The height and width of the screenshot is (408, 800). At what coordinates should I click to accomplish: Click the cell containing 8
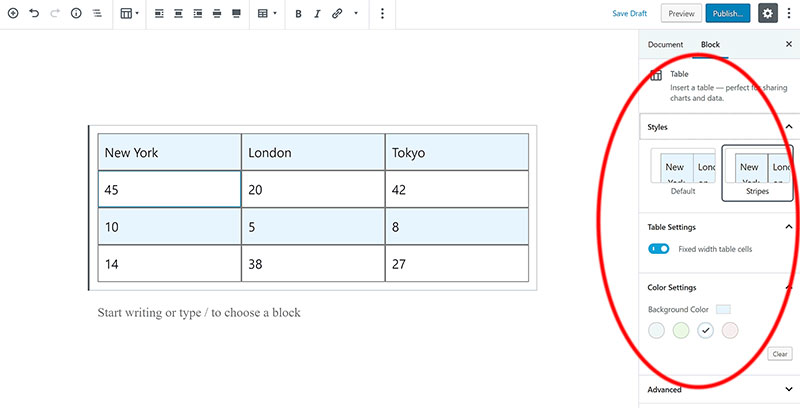457,226
